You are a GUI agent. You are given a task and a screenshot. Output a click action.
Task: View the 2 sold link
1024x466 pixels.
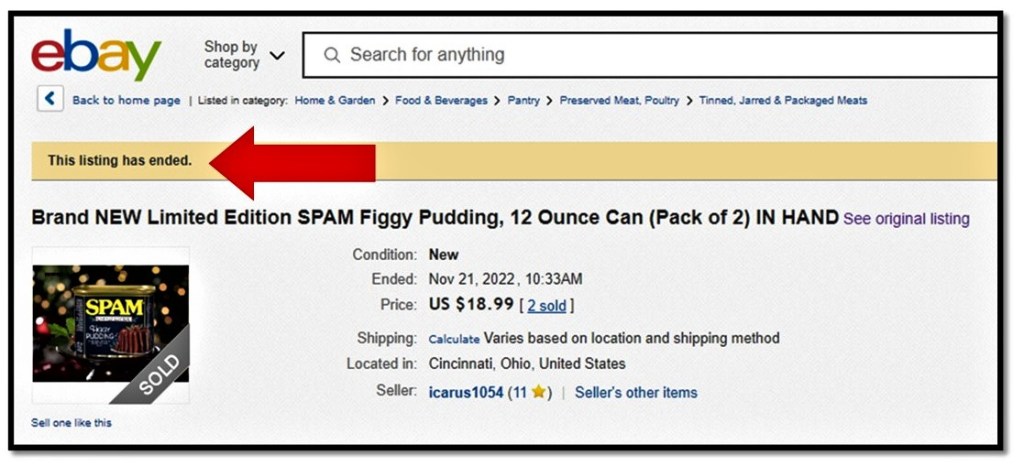547,305
